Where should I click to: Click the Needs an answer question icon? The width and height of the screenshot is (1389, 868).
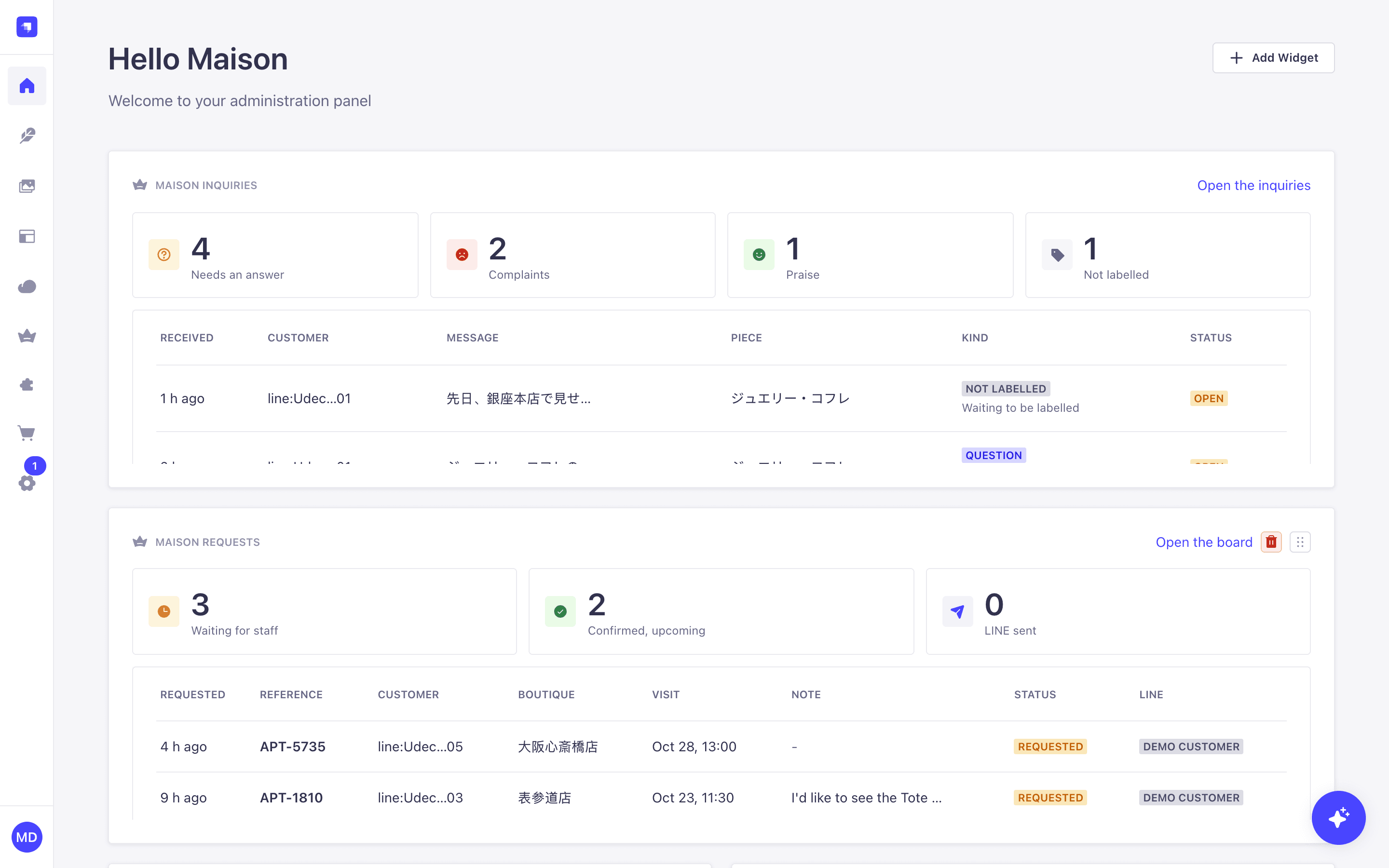tap(164, 254)
